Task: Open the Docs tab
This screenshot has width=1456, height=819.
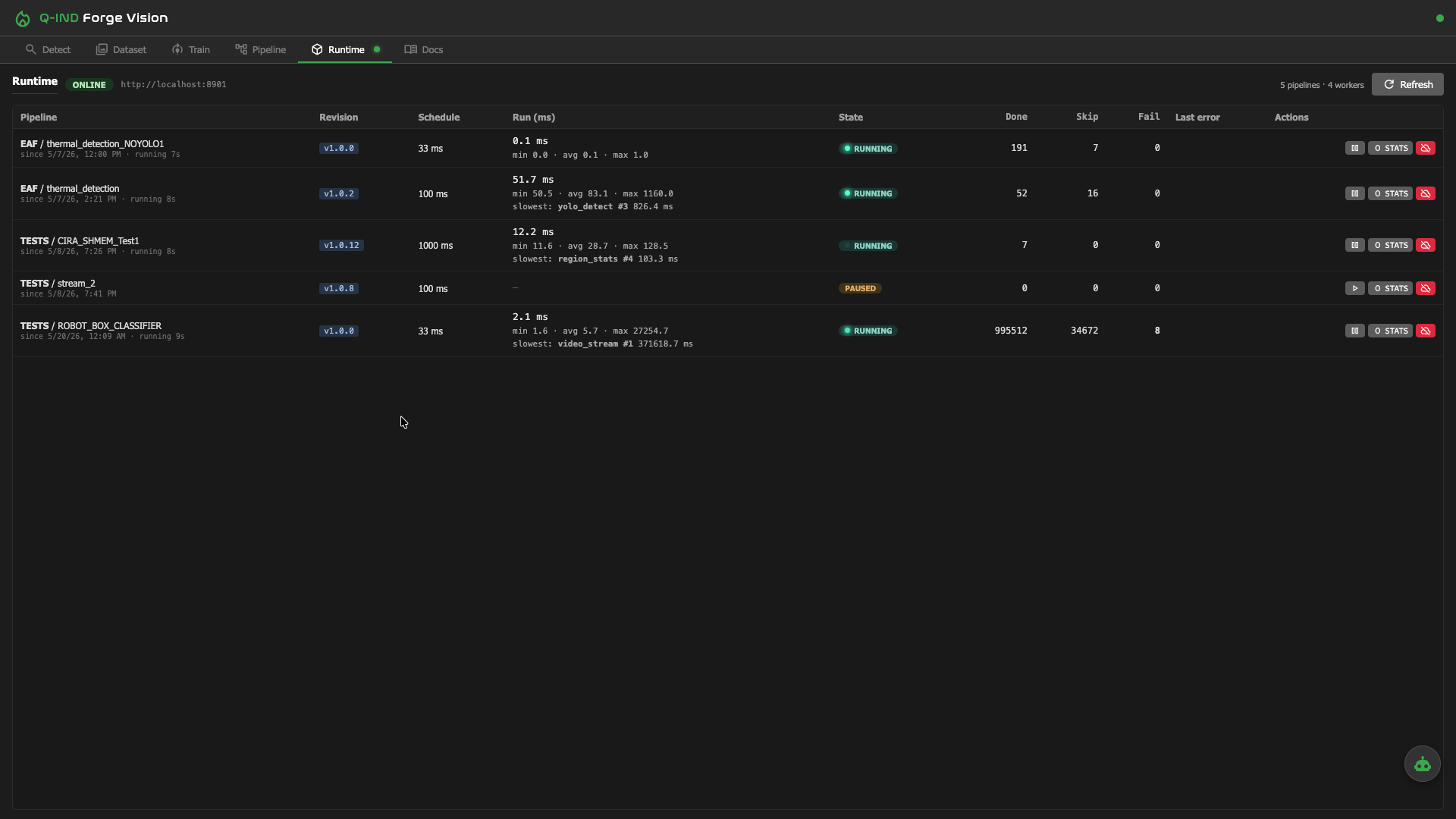Action: pos(424,49)
